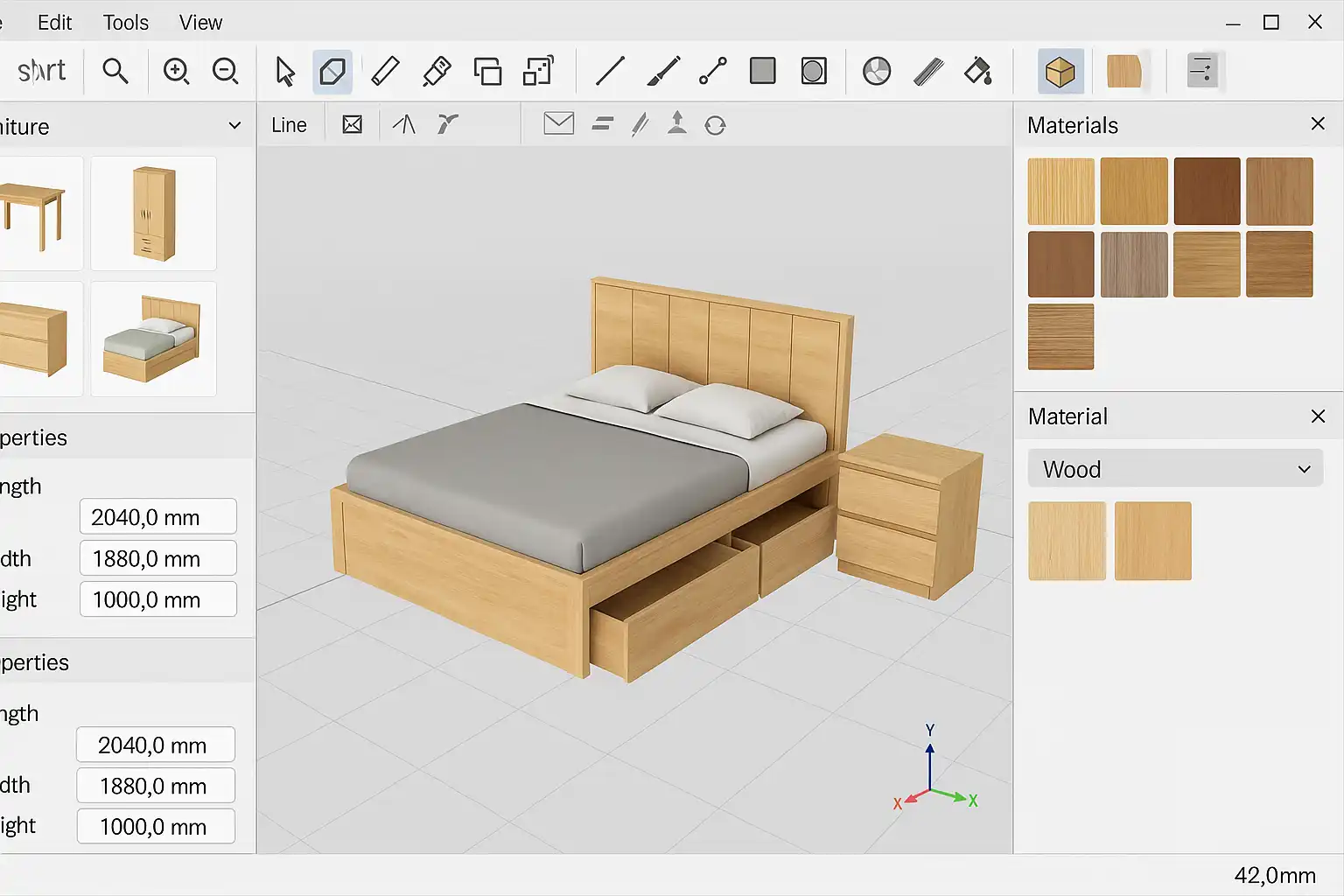Expand the furniture category dropdown chevron
The width and height of the screenshot is (1344, 896).
[234, 126]
